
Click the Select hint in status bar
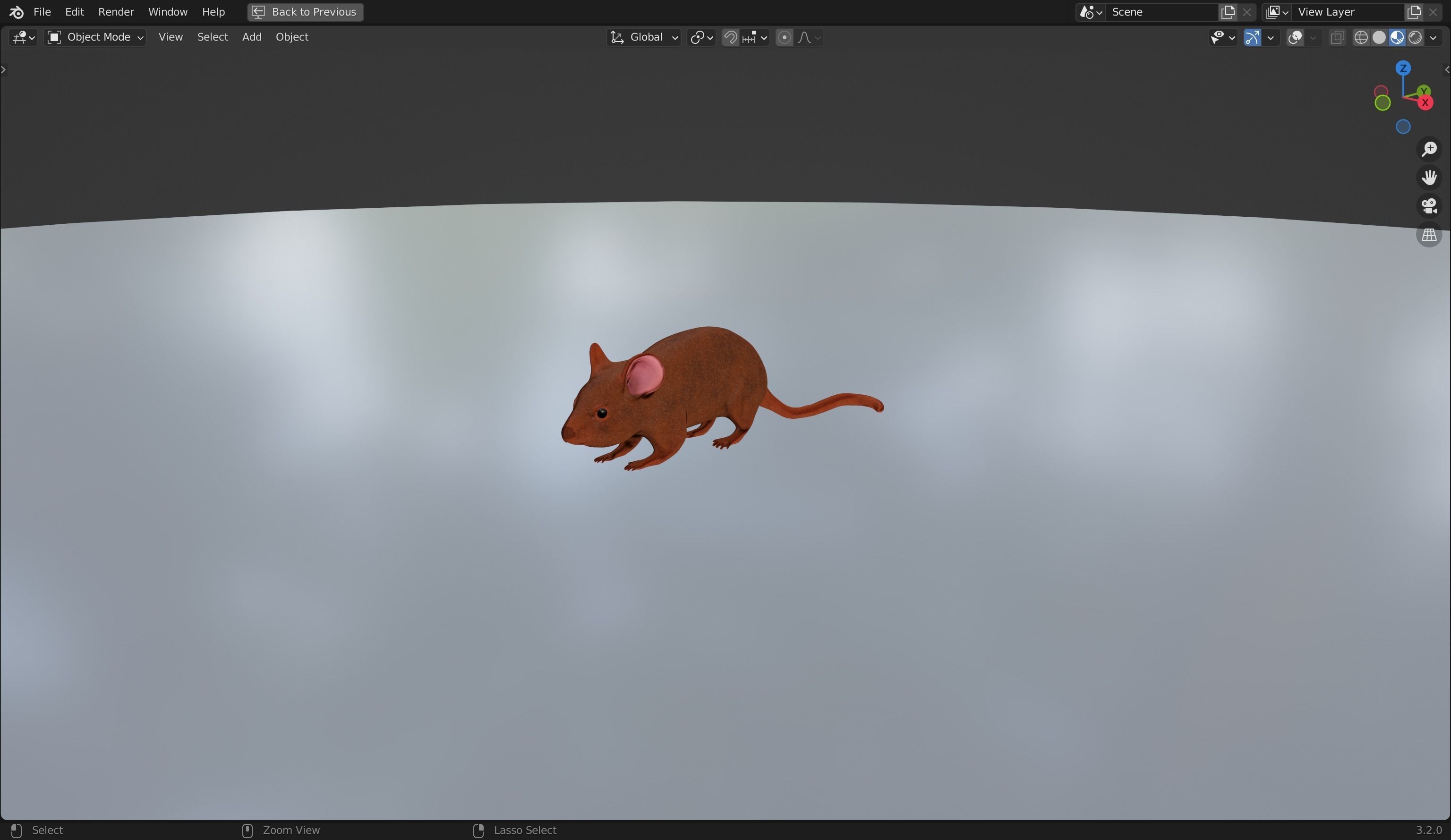[47, 830]
